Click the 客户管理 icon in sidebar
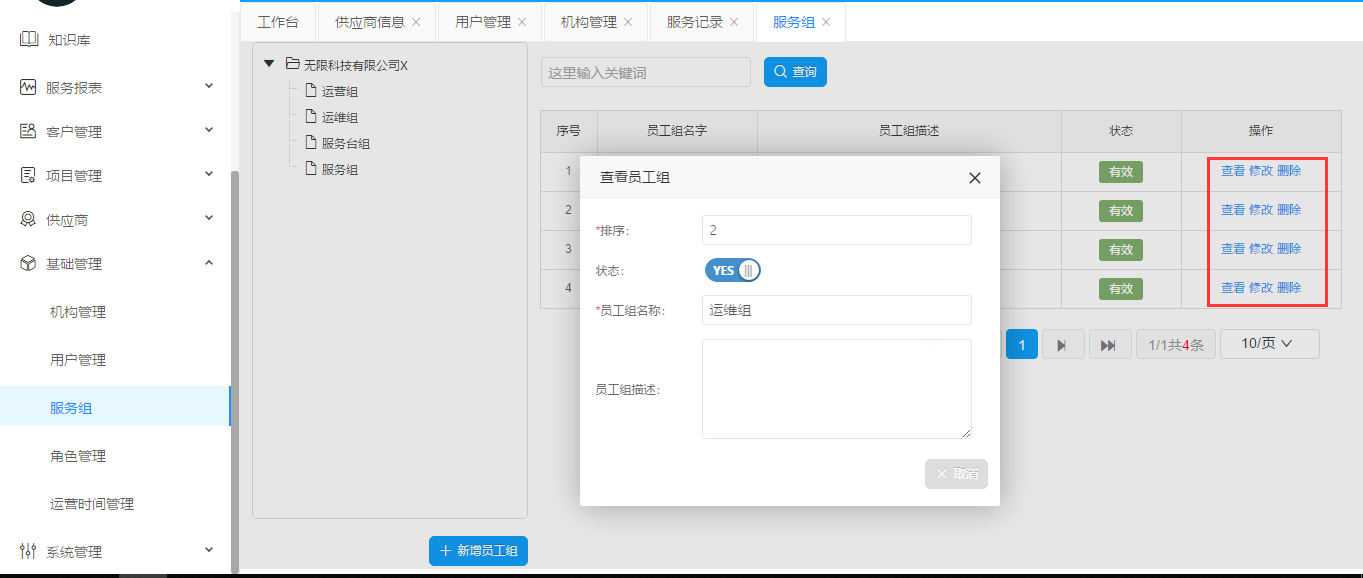This screenshot has height=578, width=1363. (x=28, y=132)
